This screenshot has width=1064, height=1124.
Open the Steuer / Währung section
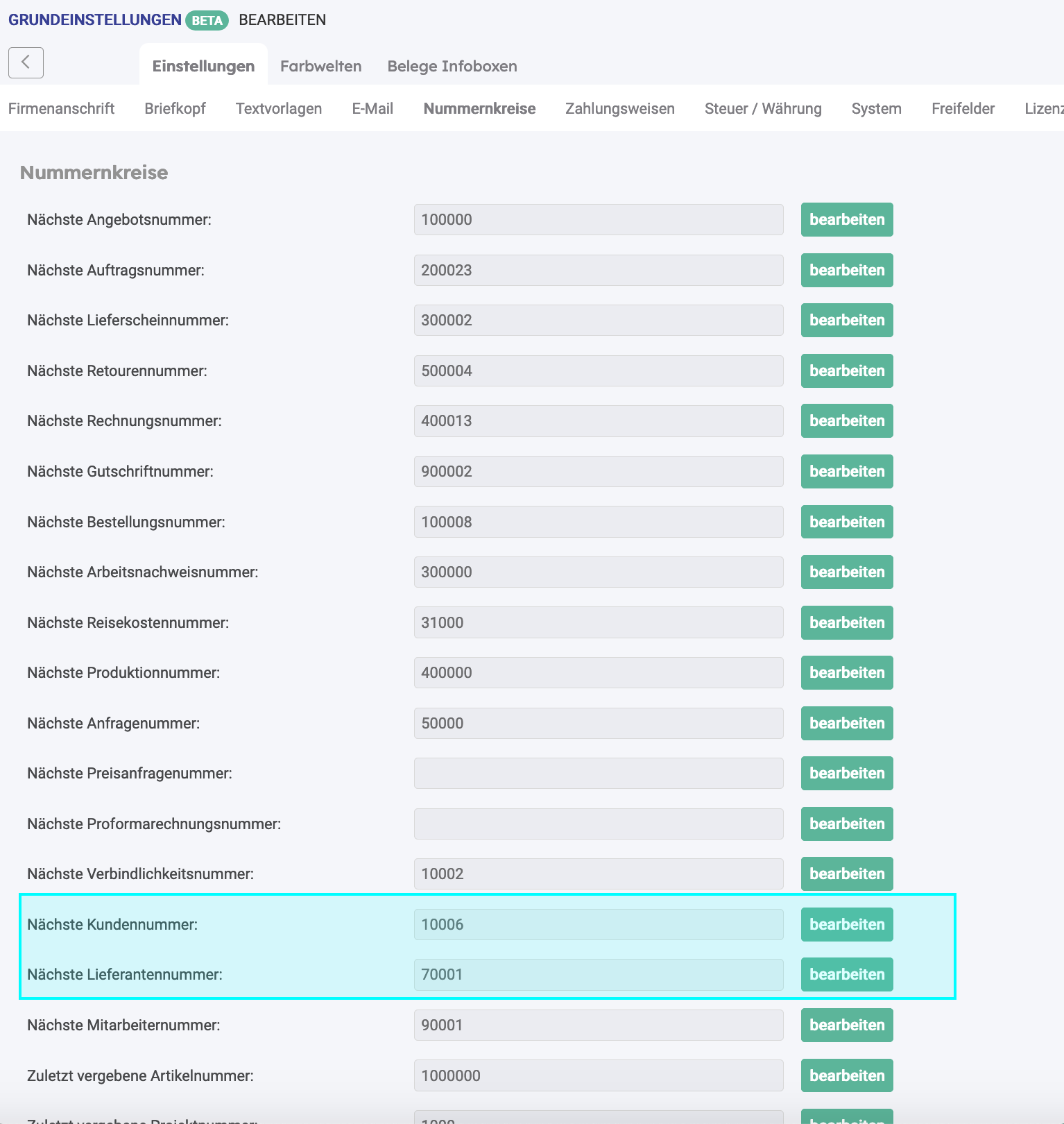762,108
